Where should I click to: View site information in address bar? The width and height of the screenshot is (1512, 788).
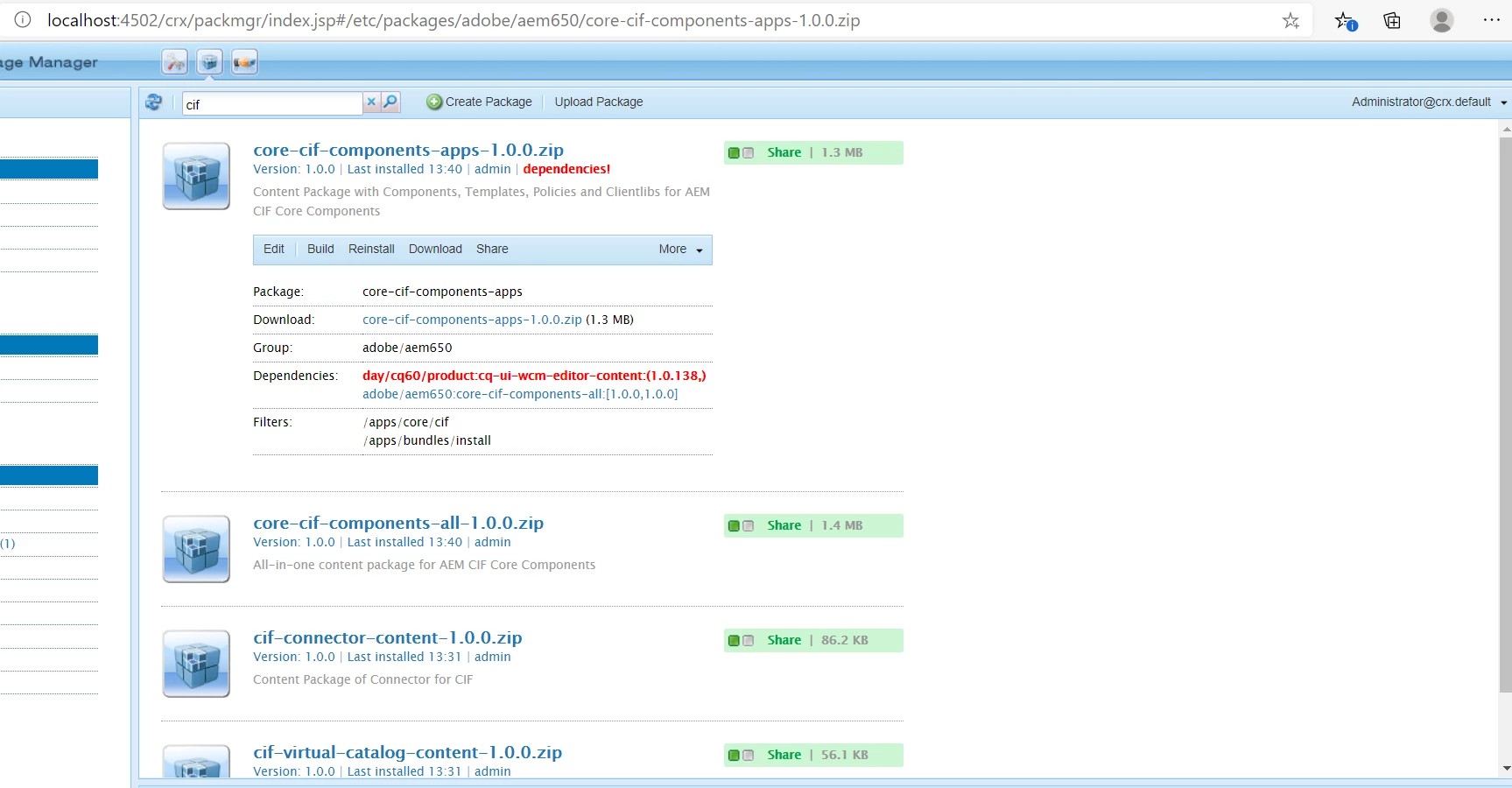[23, 19]
